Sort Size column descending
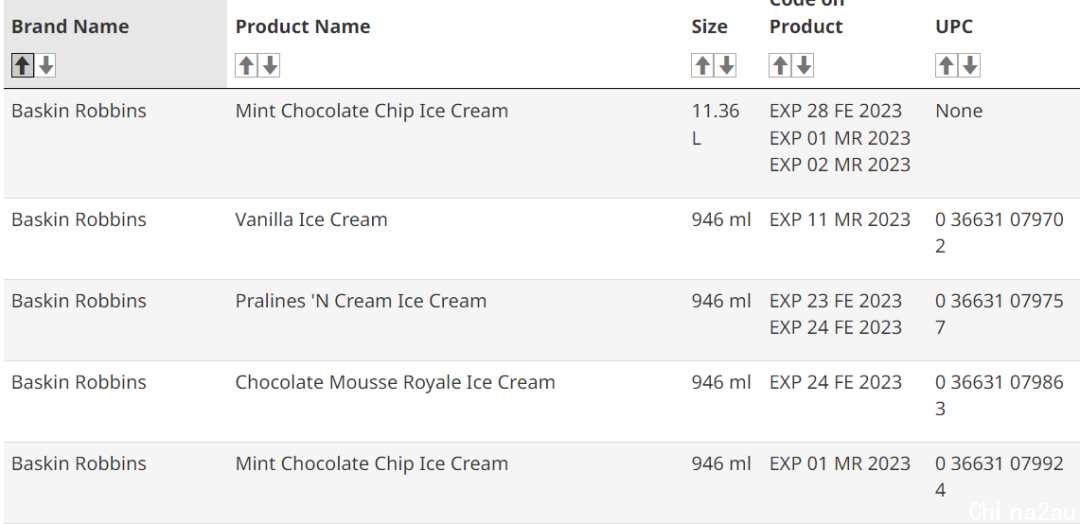The image size is (1080, 524). pos(726,65)
